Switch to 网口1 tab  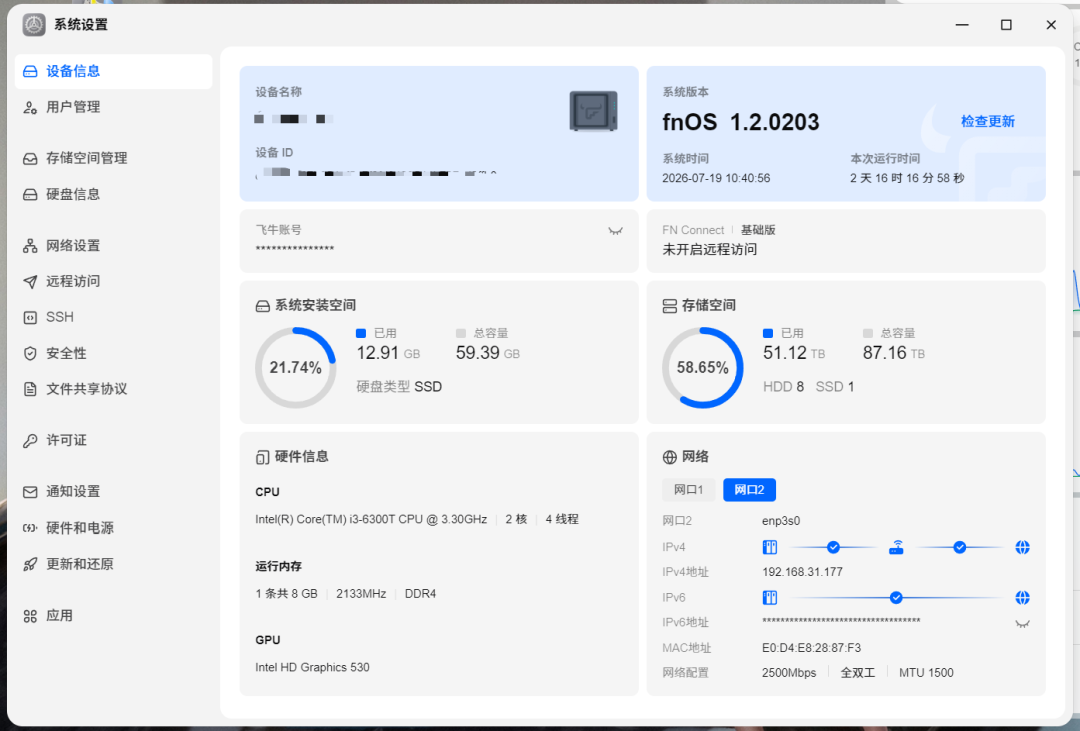click(688, 490)
